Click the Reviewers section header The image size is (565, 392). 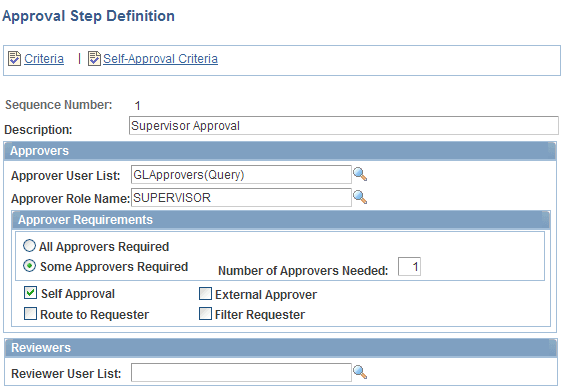coord(281,348)
